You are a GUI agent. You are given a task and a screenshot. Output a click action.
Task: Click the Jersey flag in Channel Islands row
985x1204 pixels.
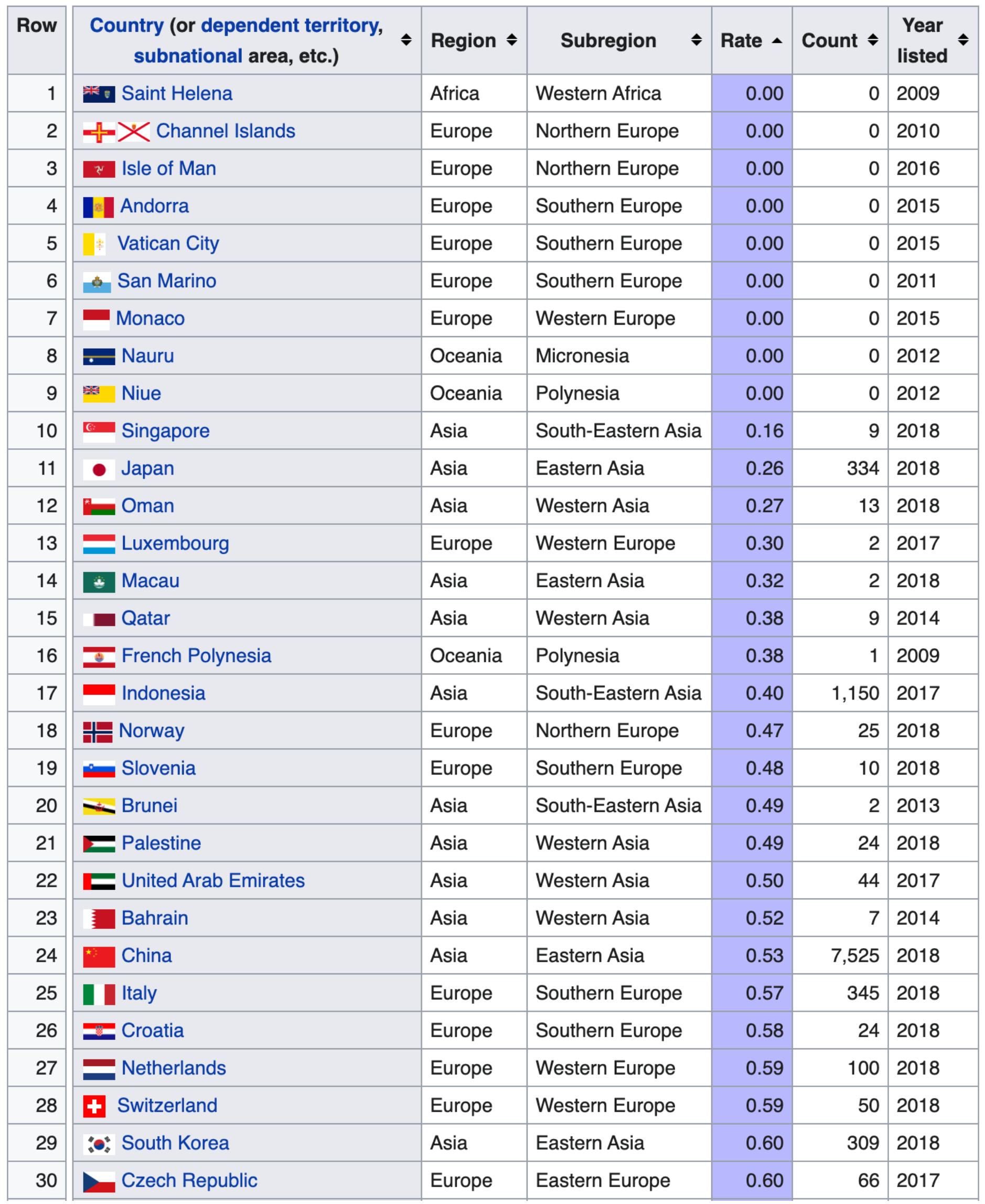(x=134, y=132)
